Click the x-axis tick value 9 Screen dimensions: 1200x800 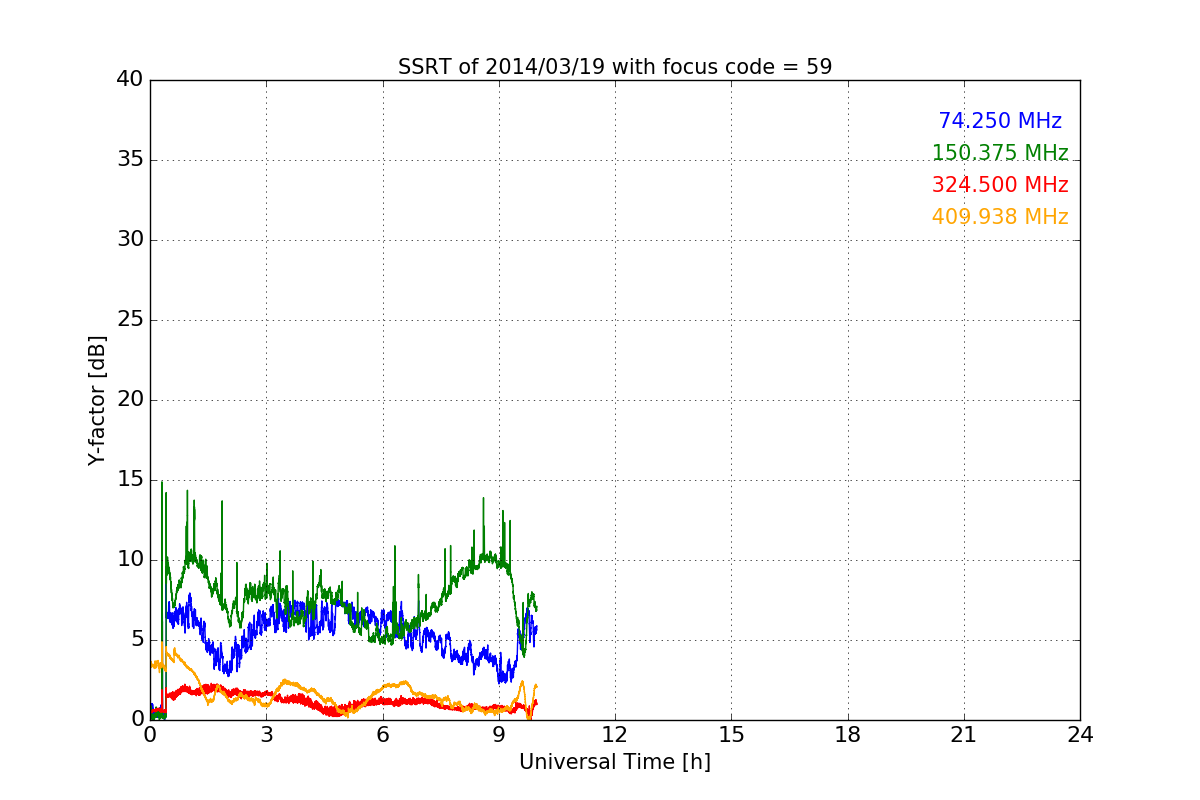[x=499, y=735]
